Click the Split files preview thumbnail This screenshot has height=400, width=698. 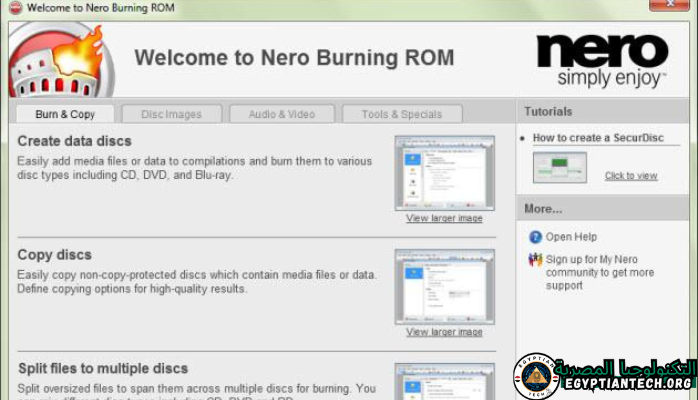point(444,381)
